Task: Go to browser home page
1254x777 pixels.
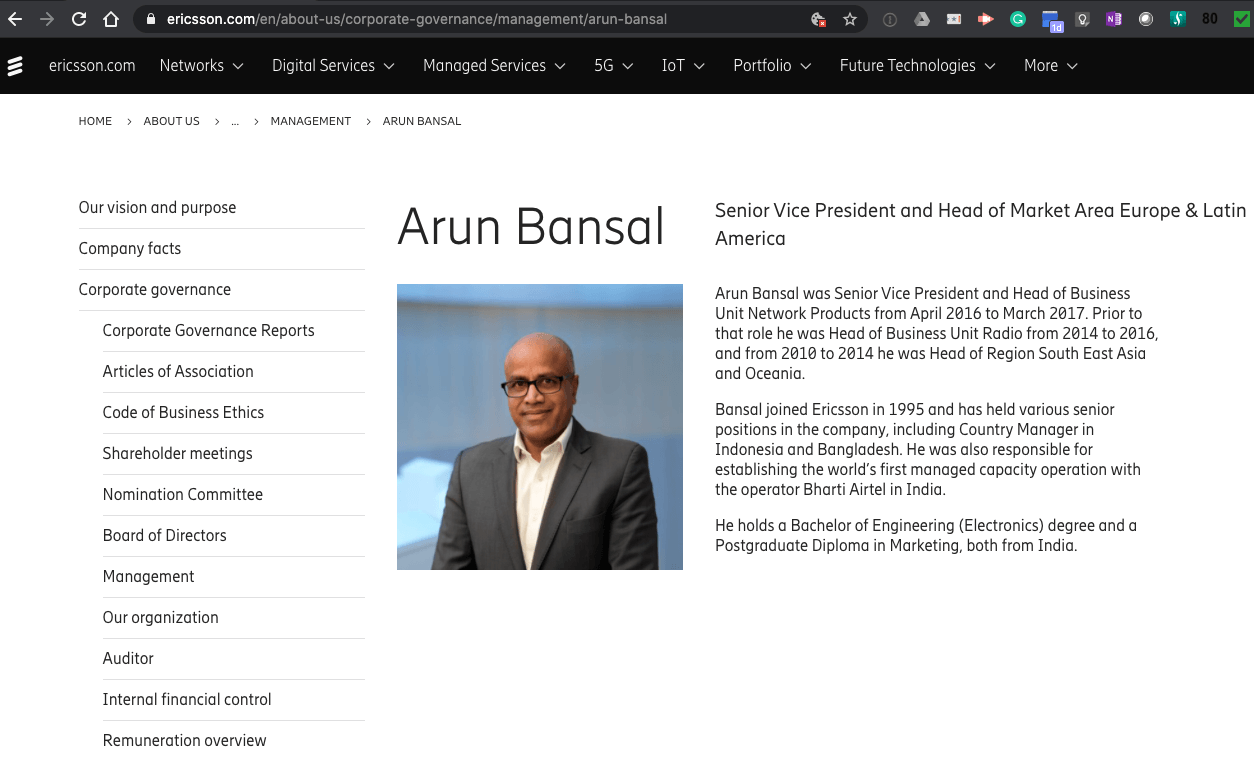Action: tap(110, 18)
